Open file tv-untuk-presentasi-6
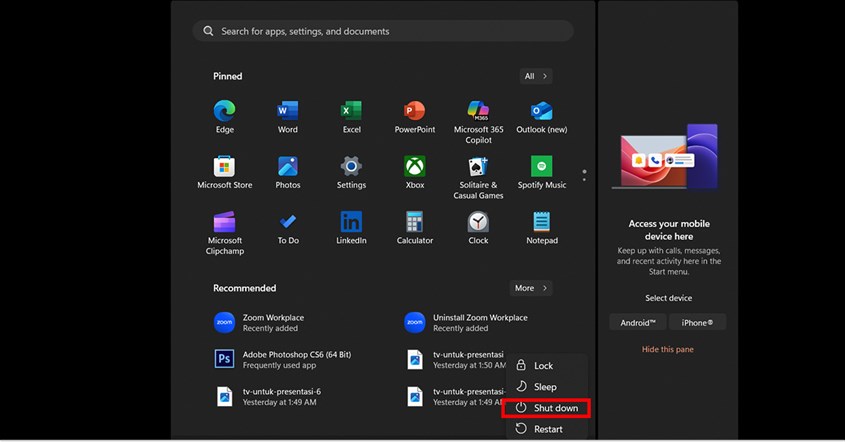The width and height of the screenshot is (845, 442). click(x=268, y=397)
